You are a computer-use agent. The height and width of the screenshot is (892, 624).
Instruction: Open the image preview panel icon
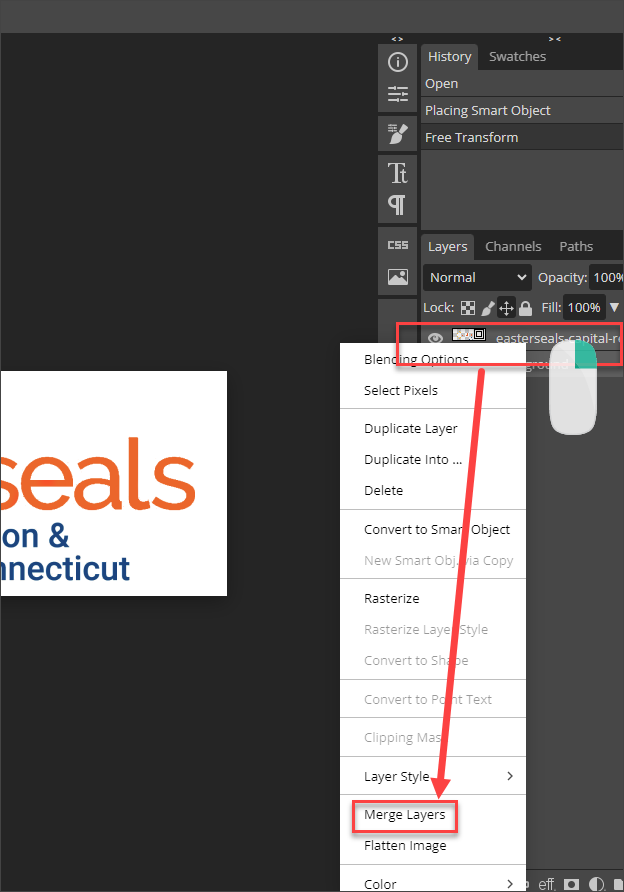398,277
